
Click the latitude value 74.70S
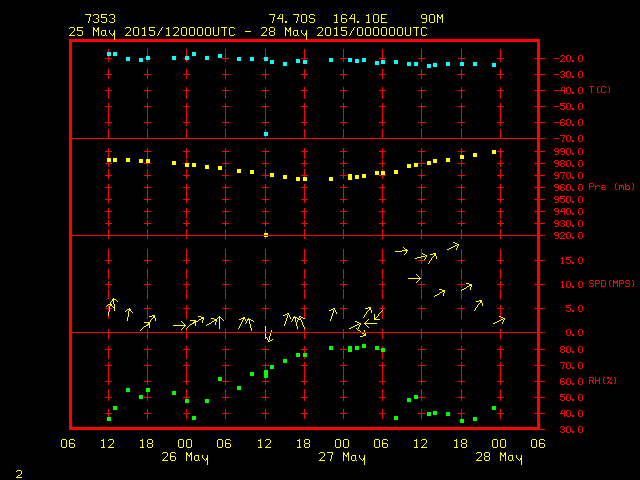290,19
